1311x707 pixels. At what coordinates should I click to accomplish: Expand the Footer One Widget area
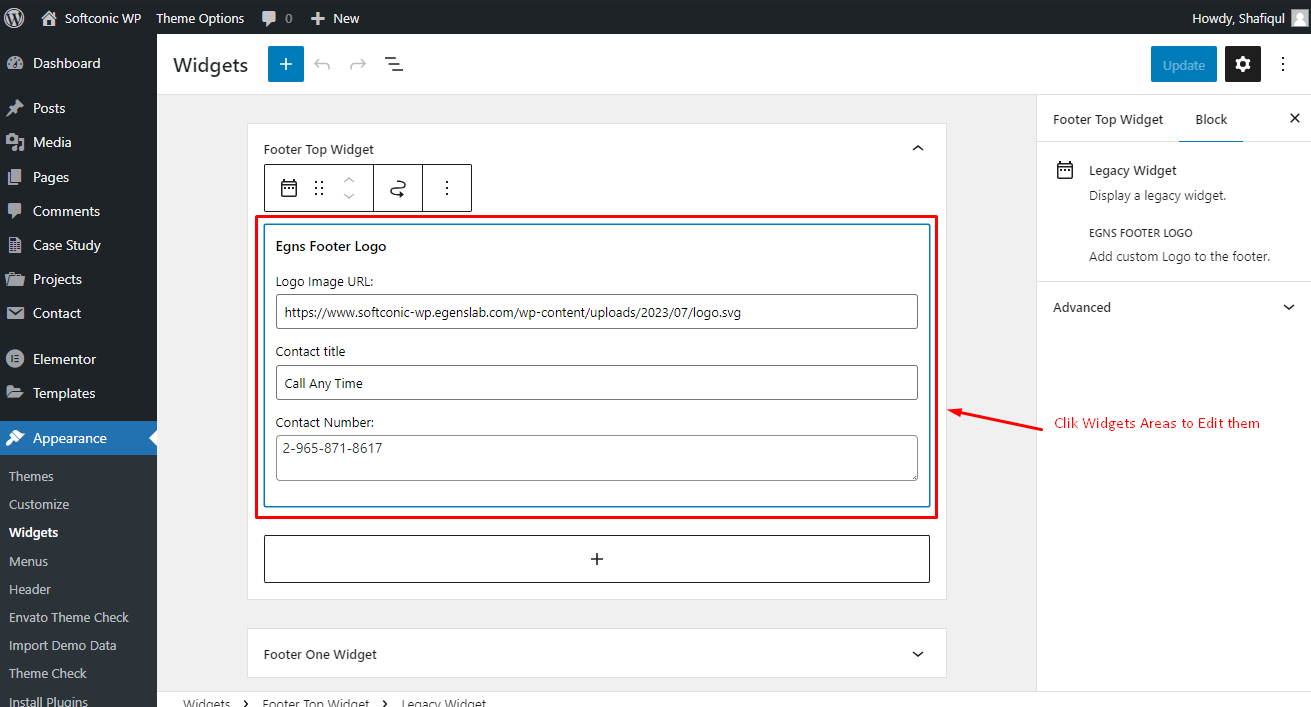tap(918, 654)
